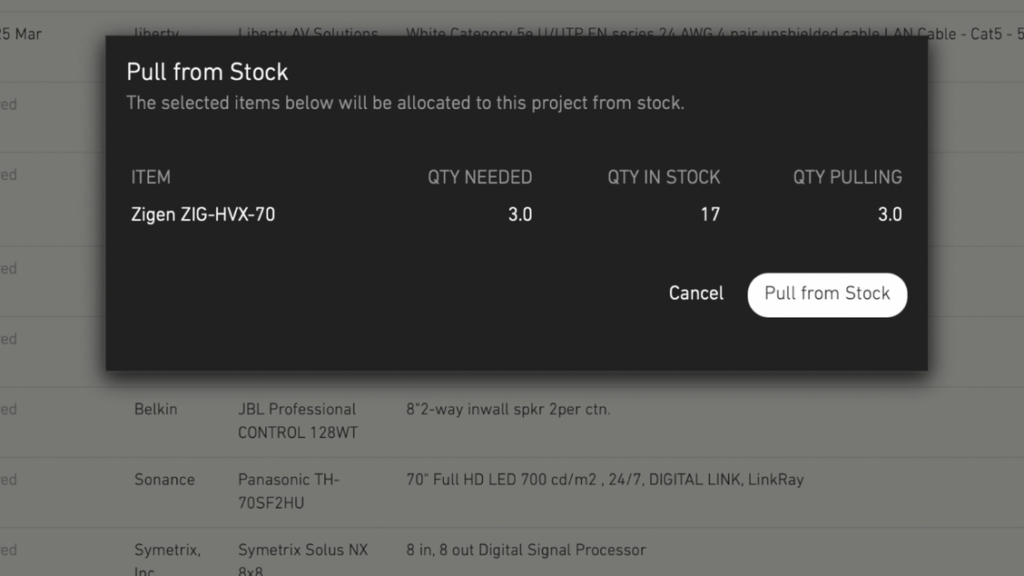Viewport: 1024px width, 576px height.
Task: Select the Panasonic TH-70SF2HU model cell
Action: (288, 491)
